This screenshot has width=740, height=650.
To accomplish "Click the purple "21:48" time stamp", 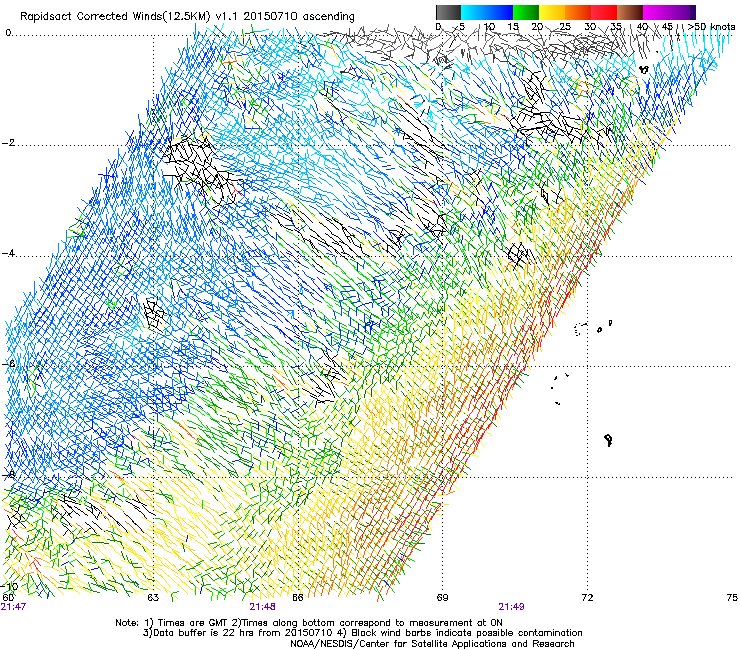I will point(263,607).
